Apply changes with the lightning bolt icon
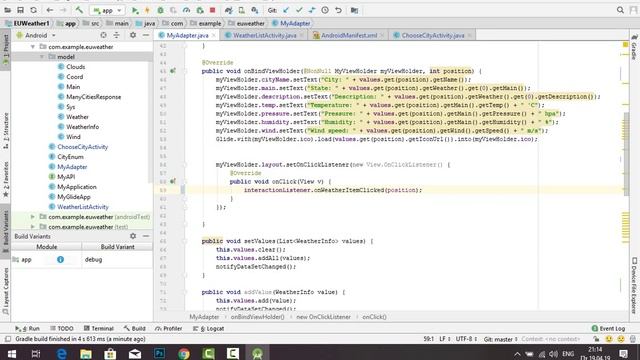 point(147,10)
